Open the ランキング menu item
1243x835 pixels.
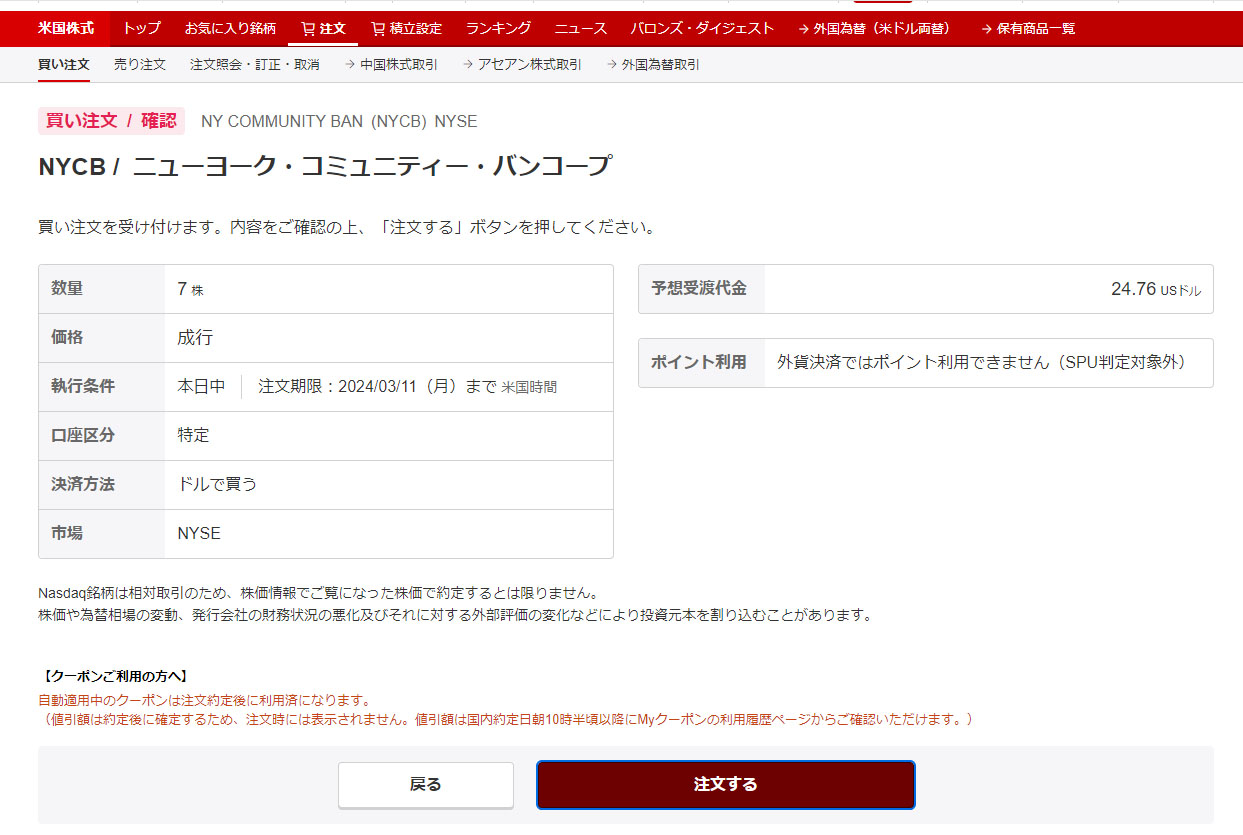pos(498,28)
